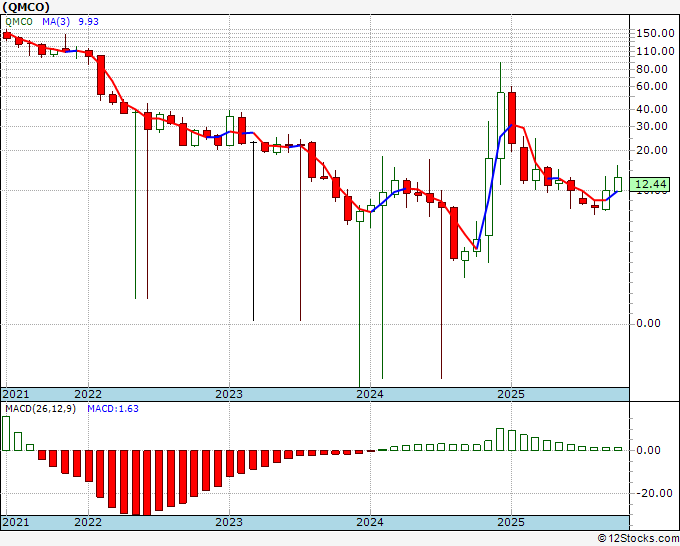The height and width of the screenshot is (546, 680).
Task: Click the 2022 label on price chart timeline
Action: pos(88,394)
